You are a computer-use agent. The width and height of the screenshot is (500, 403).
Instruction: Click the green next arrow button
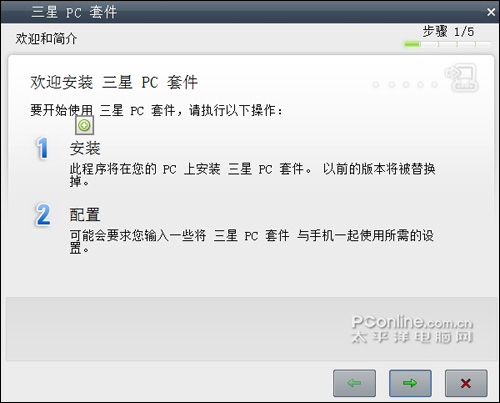410,383
